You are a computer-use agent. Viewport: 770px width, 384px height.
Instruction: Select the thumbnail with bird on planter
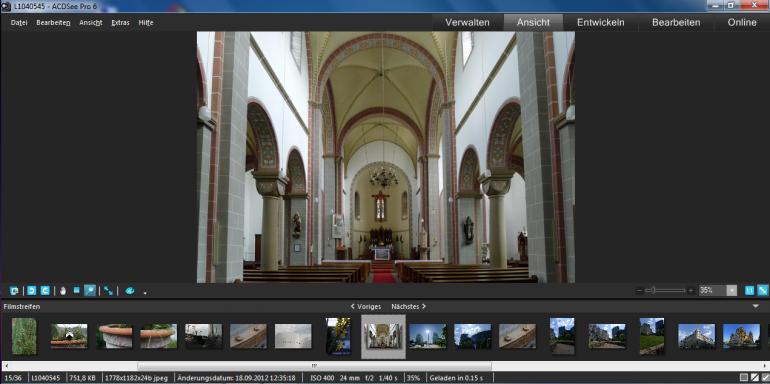coord(69,336)
